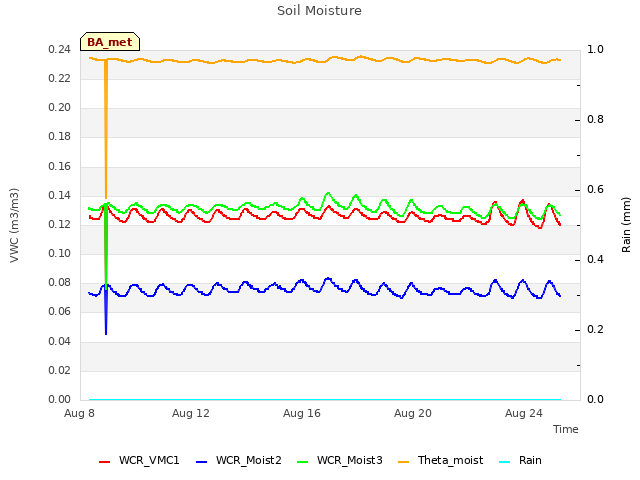Click the Soil Moisture chart title
The height and width of the screenshot is (480, 640).
point(319,11)
